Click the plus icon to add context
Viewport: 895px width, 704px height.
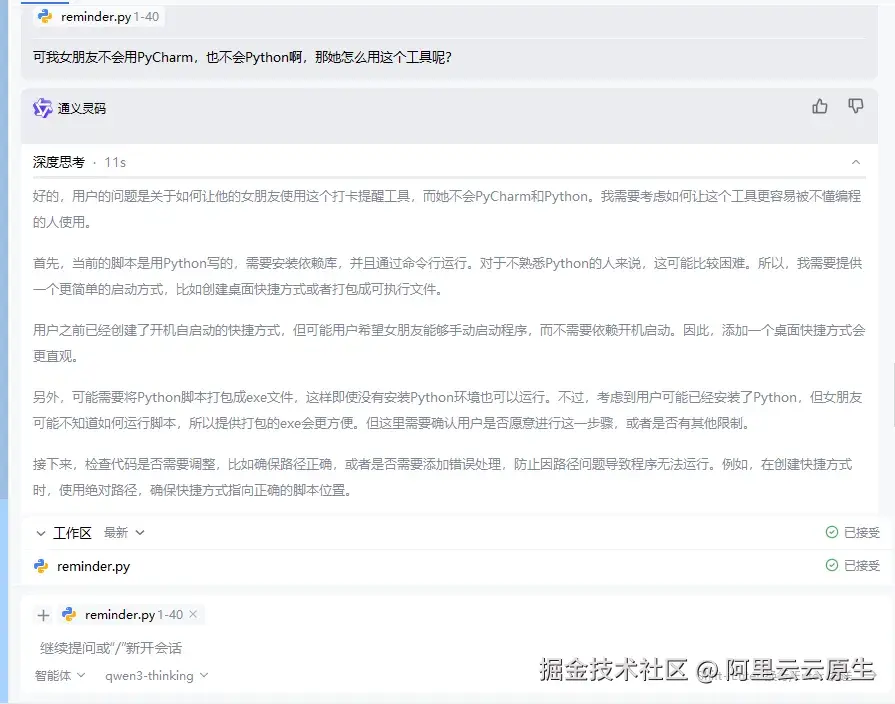tap(44, 615)
